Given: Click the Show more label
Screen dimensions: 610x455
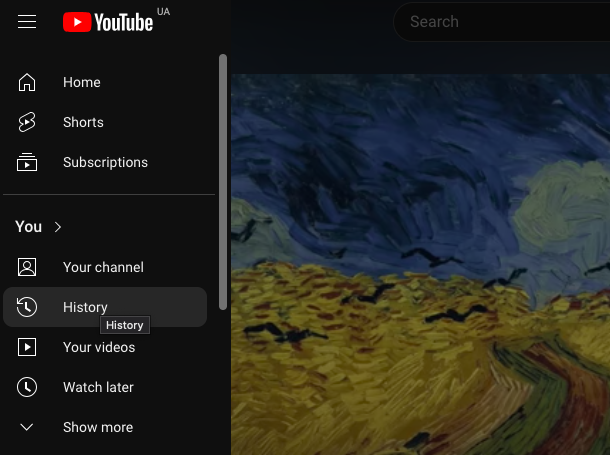Looking at the screenshot, I should coord(98,427).
